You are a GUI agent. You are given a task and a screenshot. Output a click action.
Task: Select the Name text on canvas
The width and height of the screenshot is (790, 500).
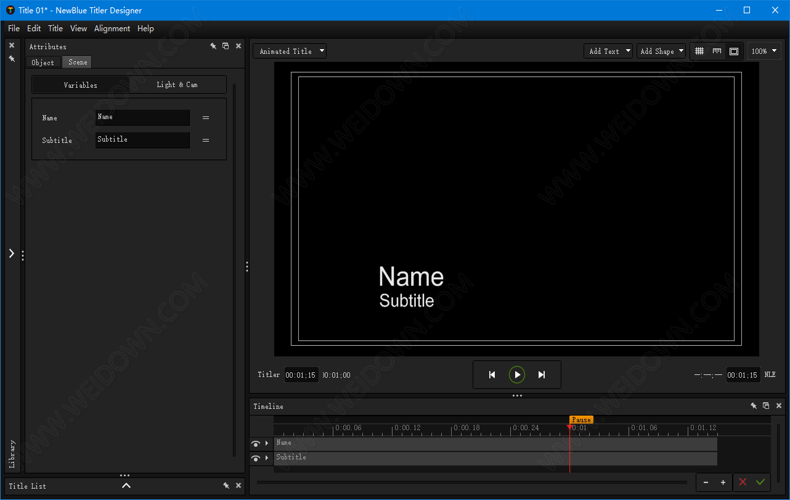411,277
